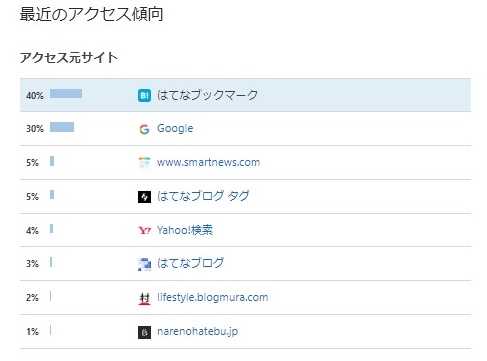
Task: Open the lifestyle.blogmura.com link
Action: pos(212,297)
